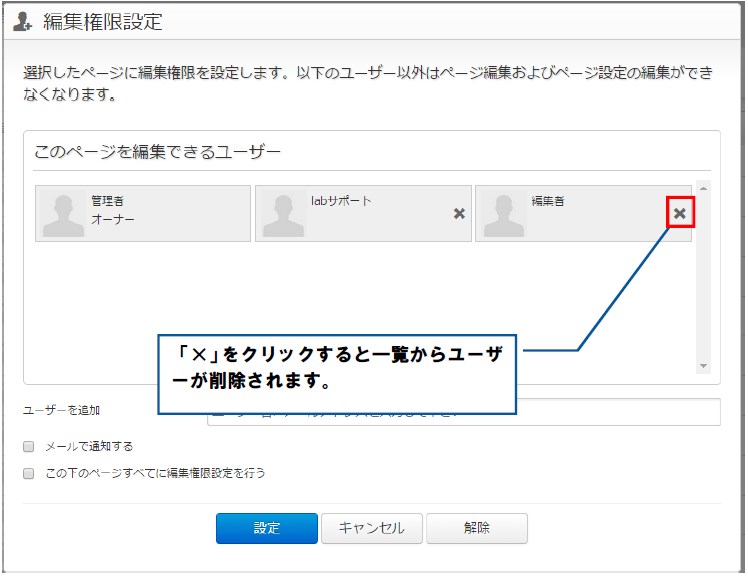Enable メールで通知する checkbox
Viewport: 748px width, 576px height.
[29, 446]
